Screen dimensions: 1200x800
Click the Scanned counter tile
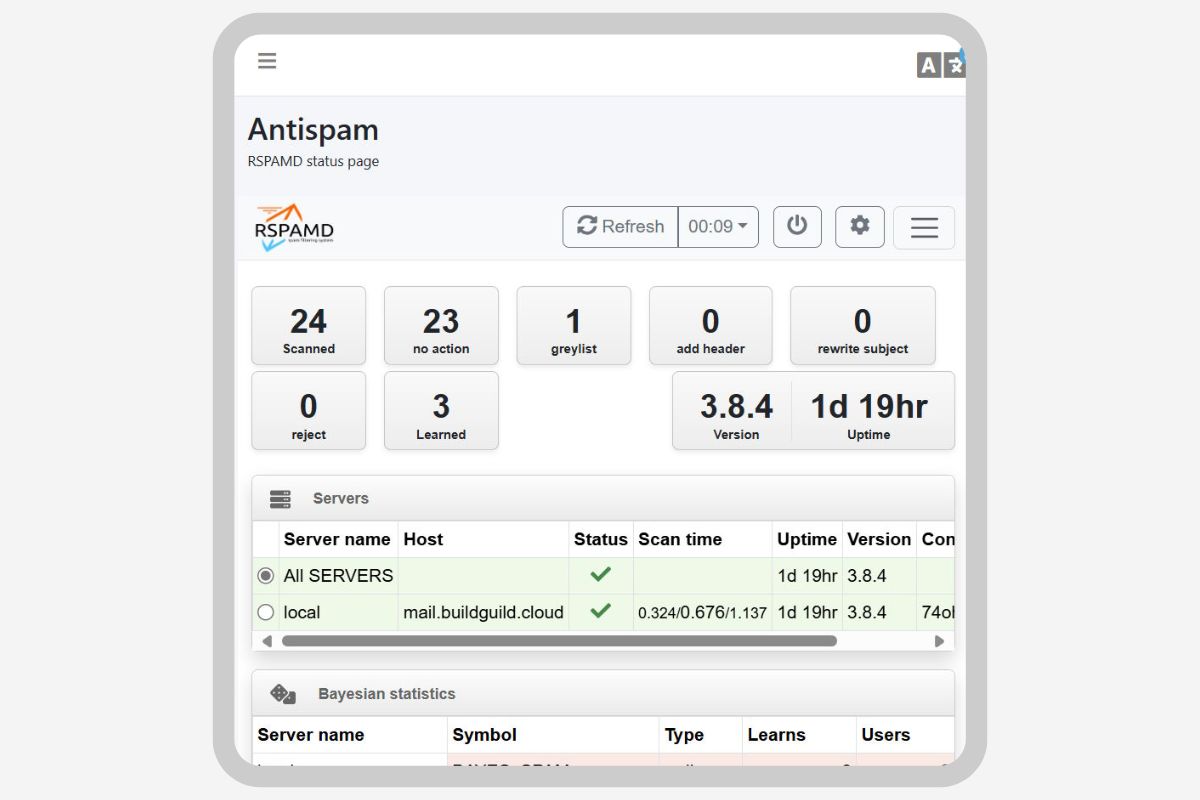point(308,326)
